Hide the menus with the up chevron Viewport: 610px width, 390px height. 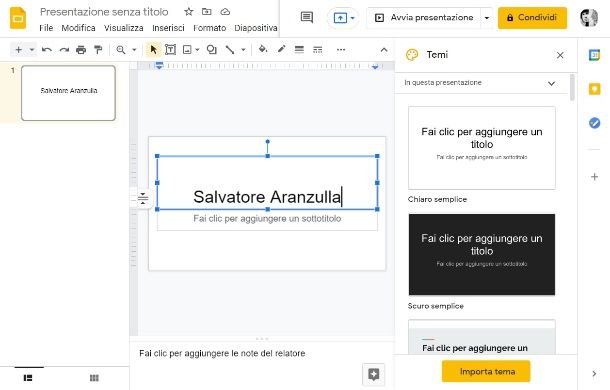coord(384,49)
